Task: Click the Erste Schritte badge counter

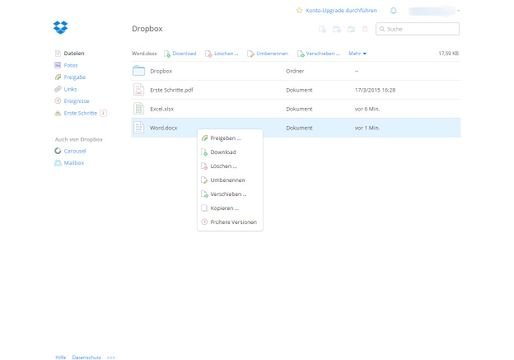Action: [x=103, y=113]
